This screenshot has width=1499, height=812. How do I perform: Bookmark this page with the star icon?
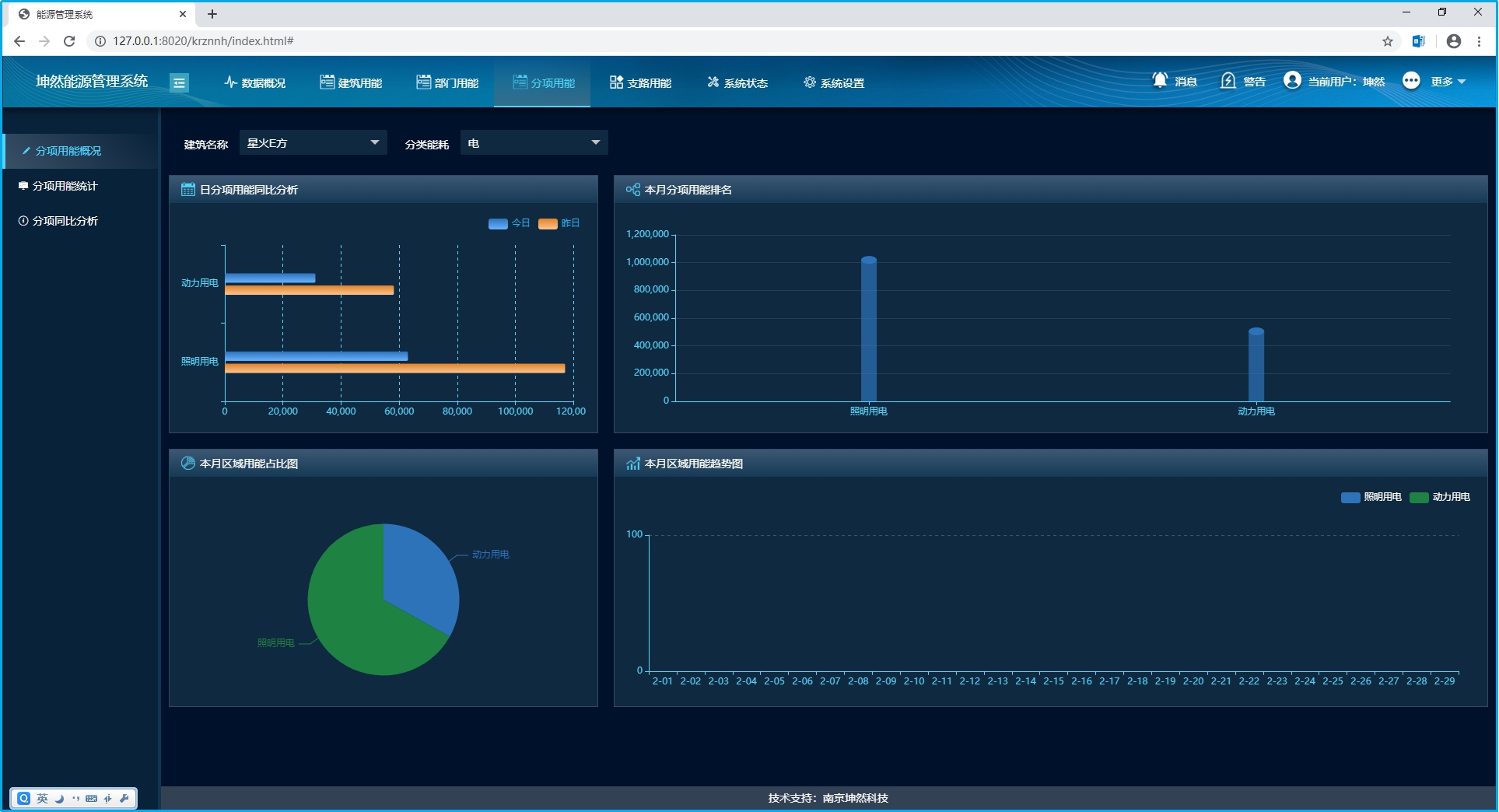[x=1388, y=41]
